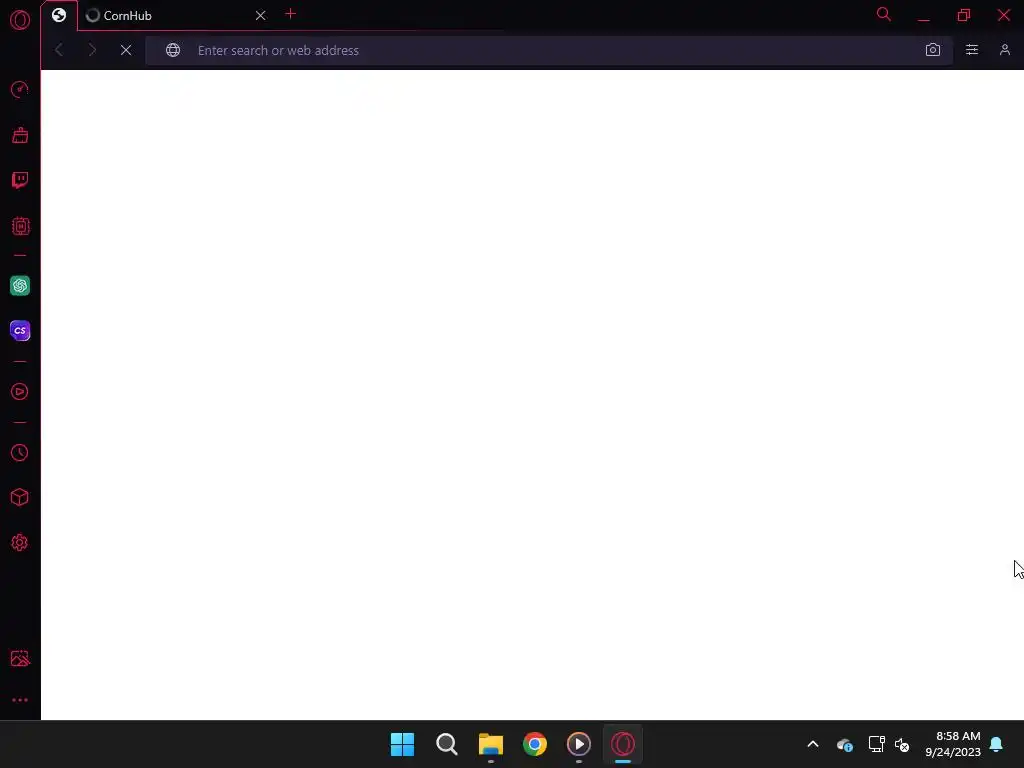The width and height of the screenshot is (1024, 768).
Task: Open Windows taskbar Search
Action: pyautogui.click(x=447, y=744)
